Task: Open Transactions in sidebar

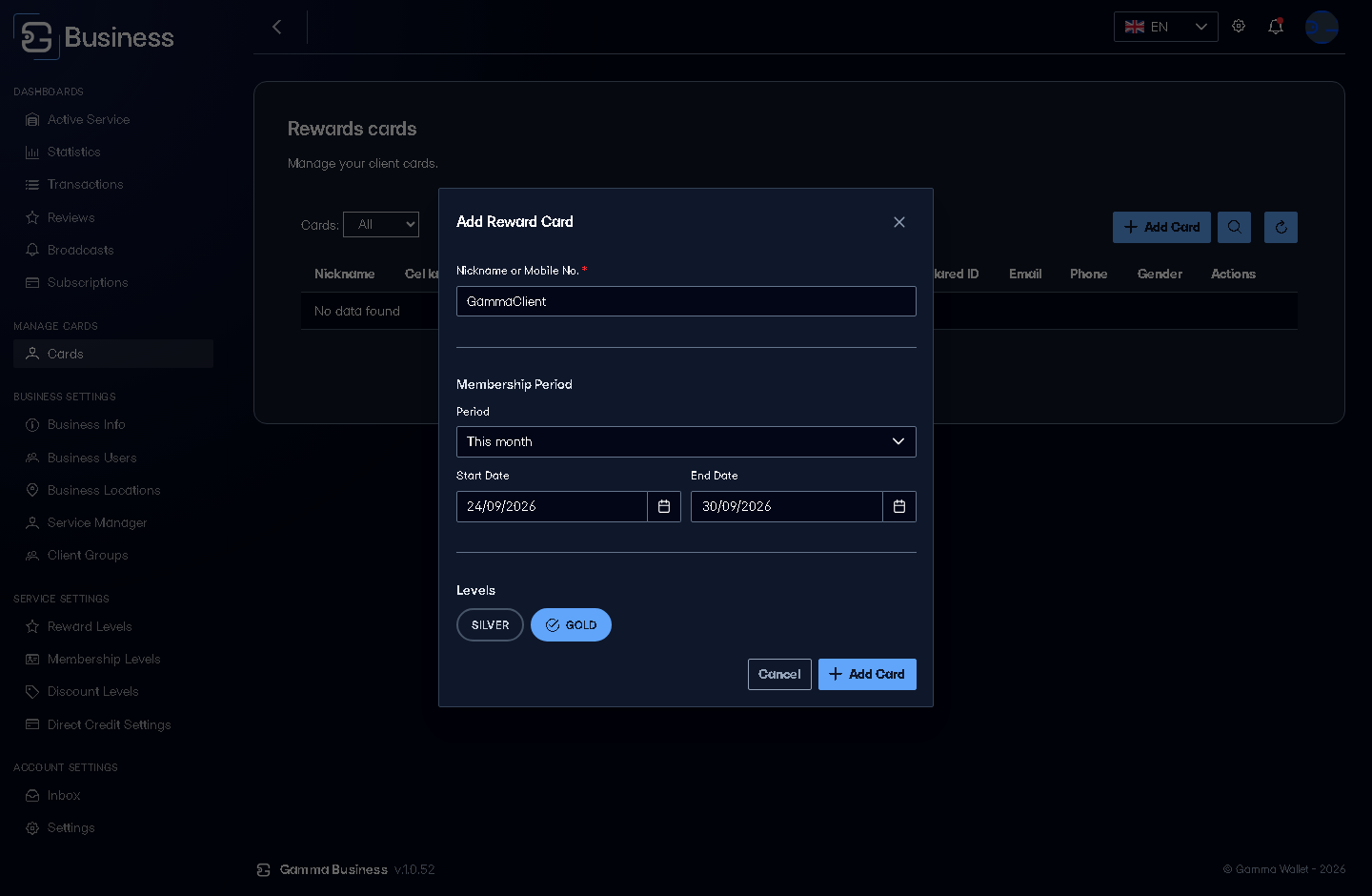Action: point(113,184)
